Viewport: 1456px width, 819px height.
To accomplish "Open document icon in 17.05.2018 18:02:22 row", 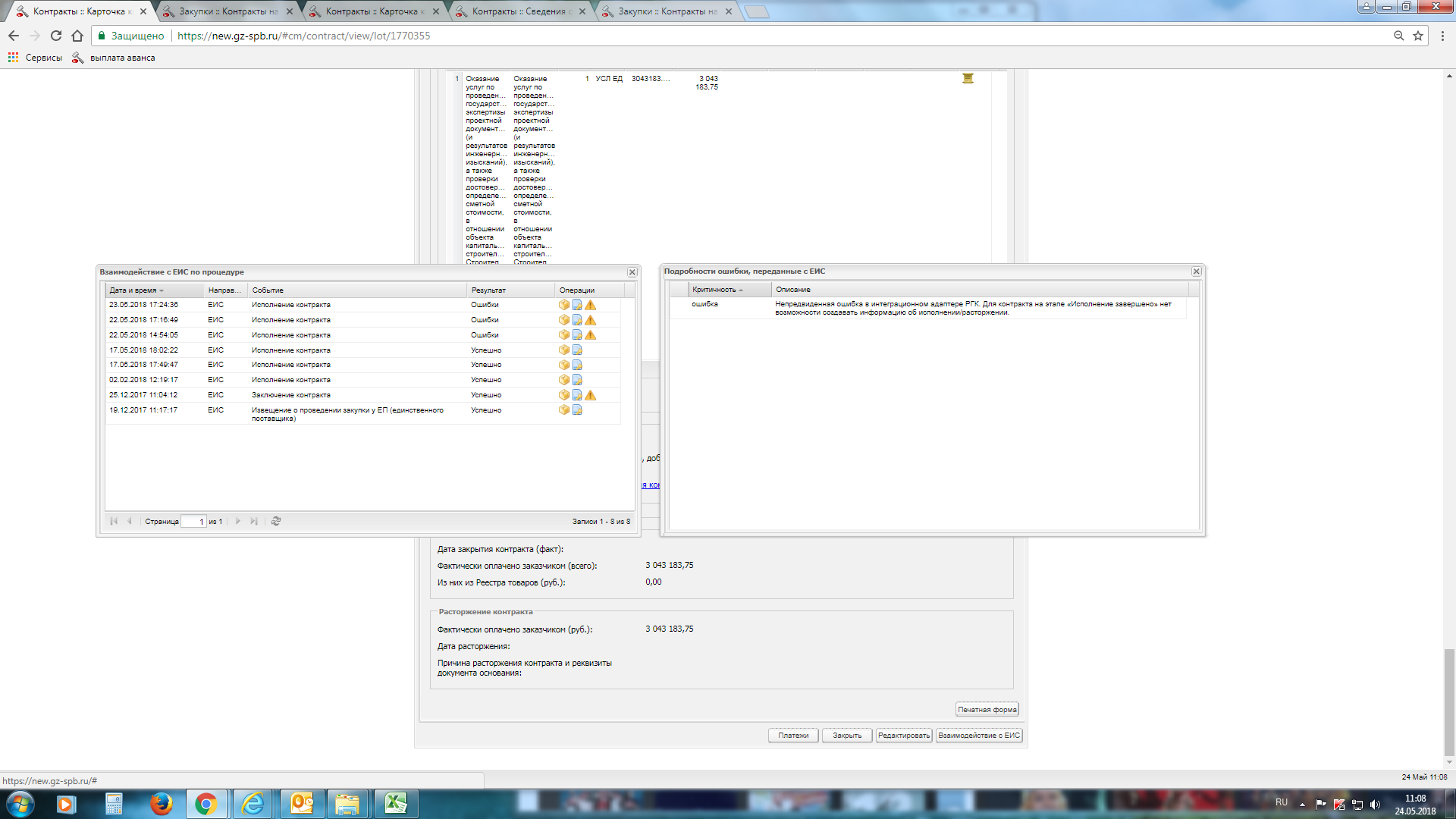I will (x=577, y=350).
